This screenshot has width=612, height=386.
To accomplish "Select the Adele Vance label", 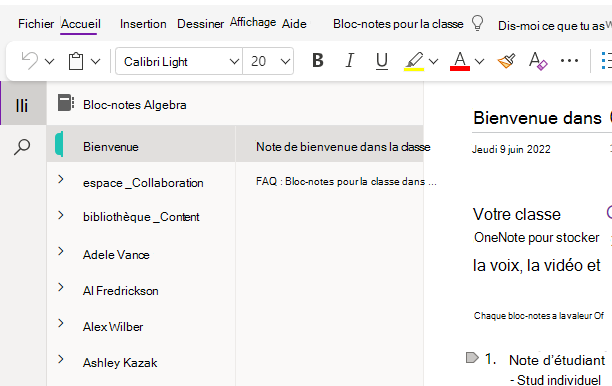I will click(x=116, y=255).
